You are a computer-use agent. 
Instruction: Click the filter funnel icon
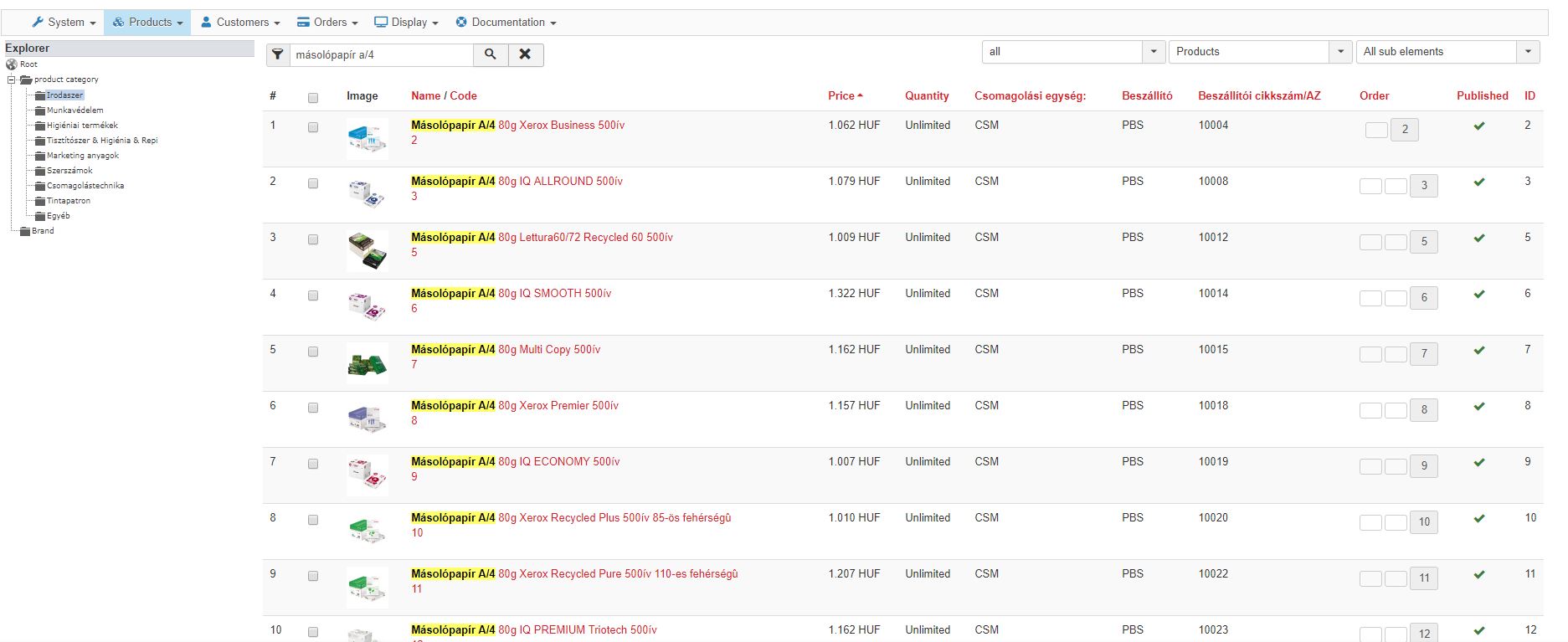278,54
